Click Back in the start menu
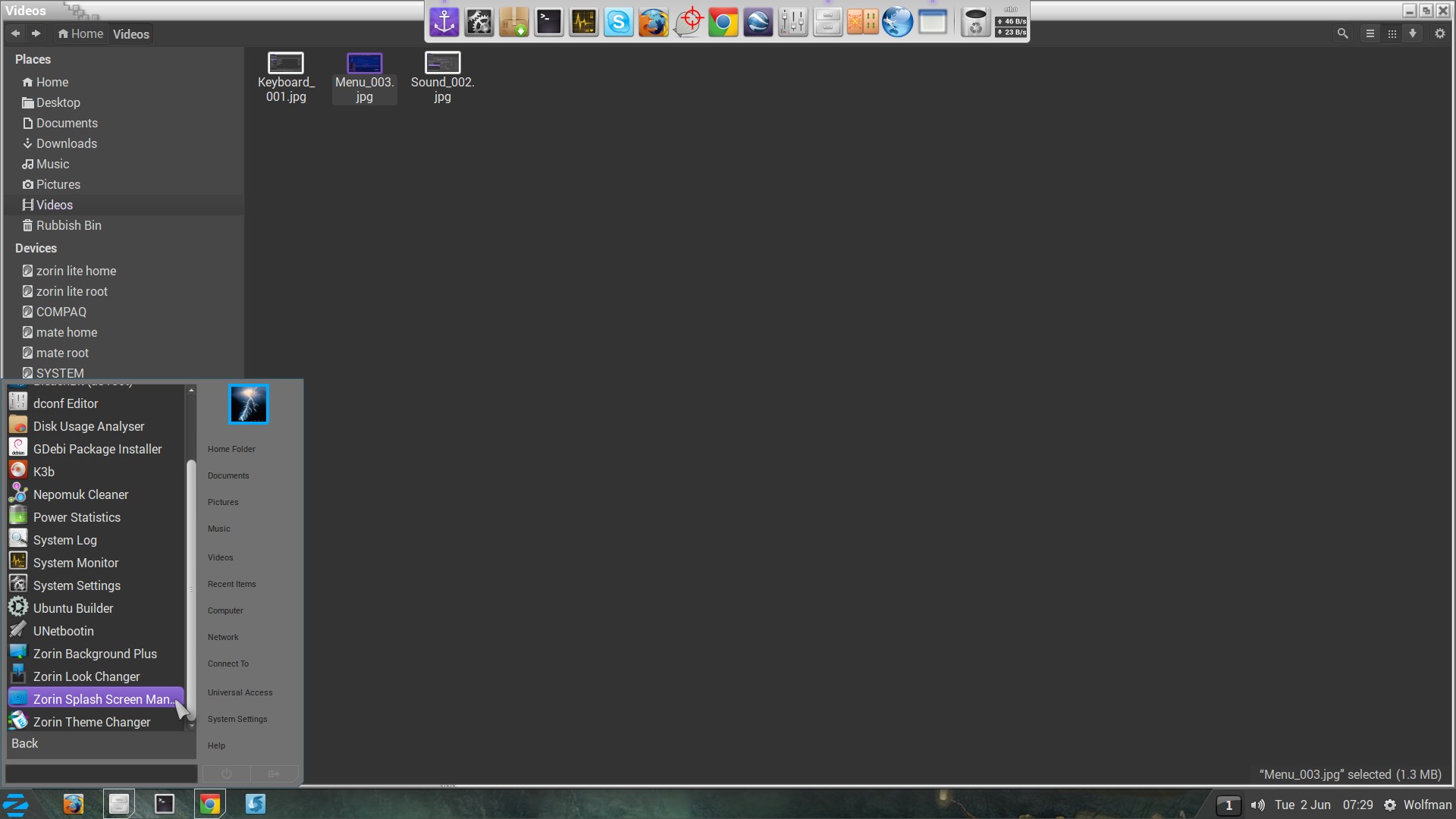 click(x=24, y=743)
